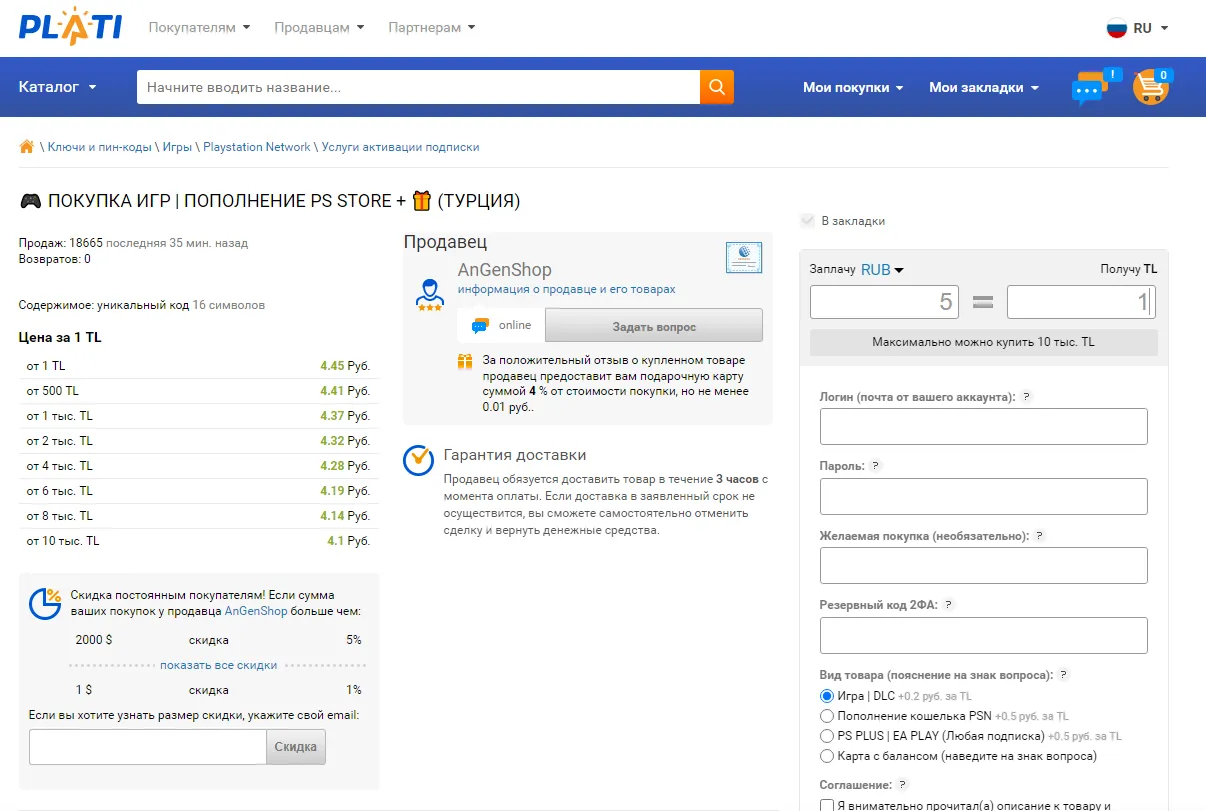Open the Партнерам menu
This screenshot has height=811, width=1206.
click(432, 27)
